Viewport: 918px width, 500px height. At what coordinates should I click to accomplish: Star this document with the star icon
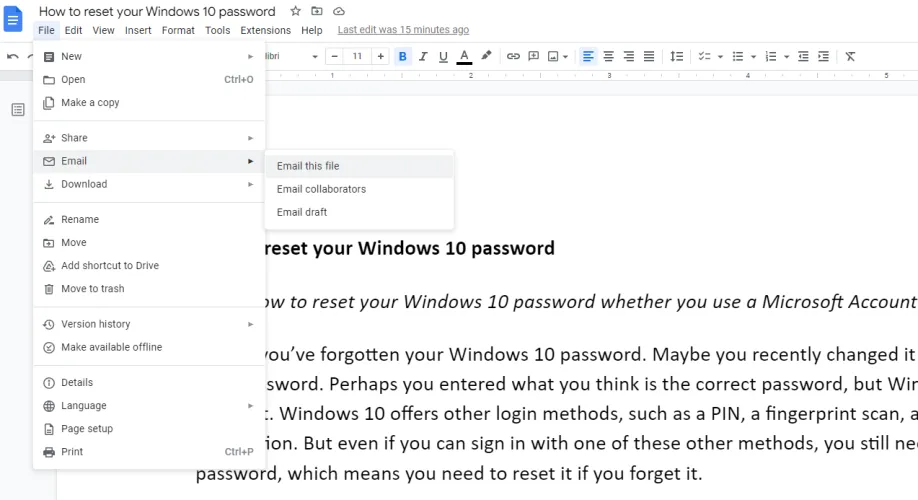tap(295, 11)
